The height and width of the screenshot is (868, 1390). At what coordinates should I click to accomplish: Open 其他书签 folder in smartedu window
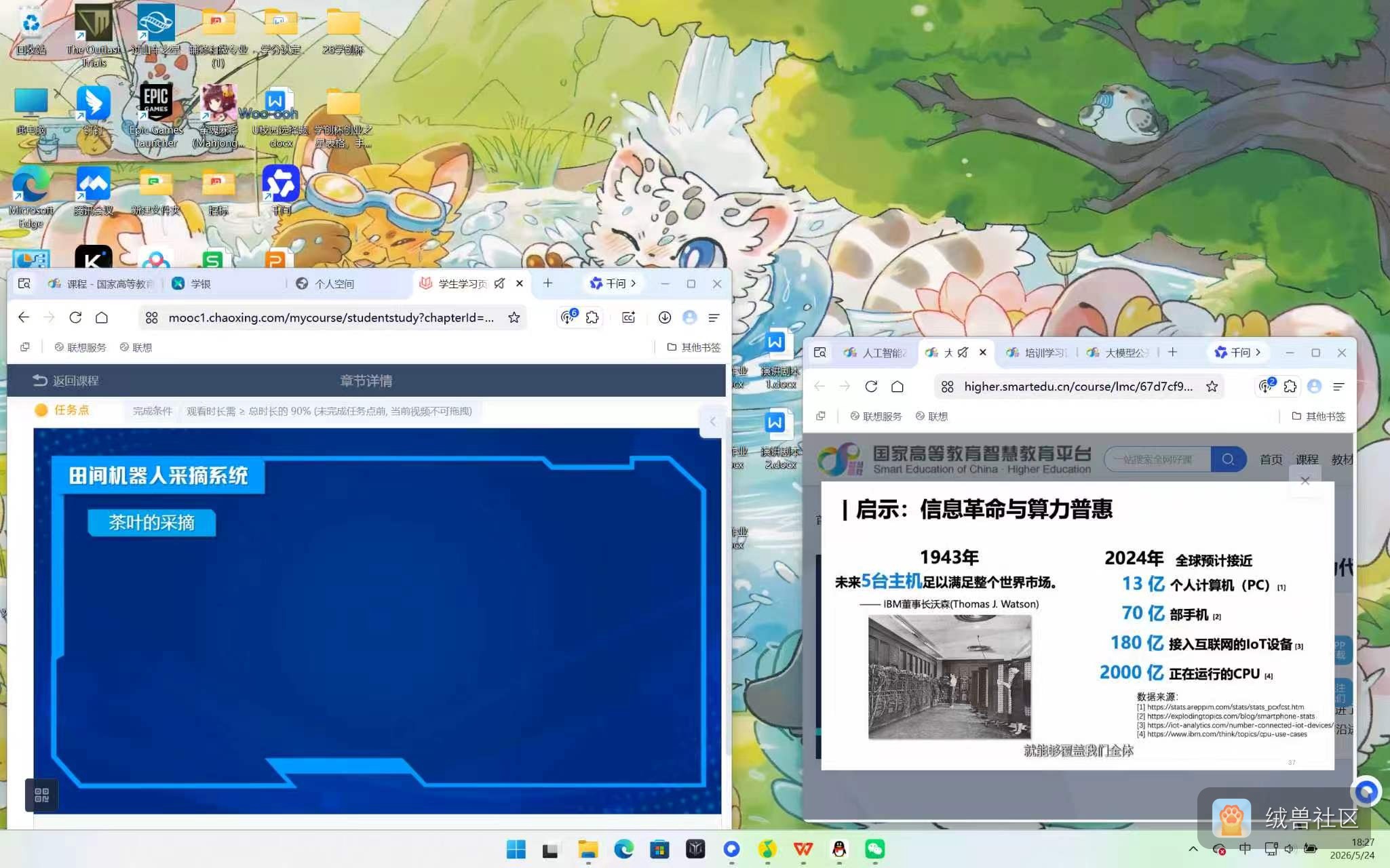[x=1318, y=416]
